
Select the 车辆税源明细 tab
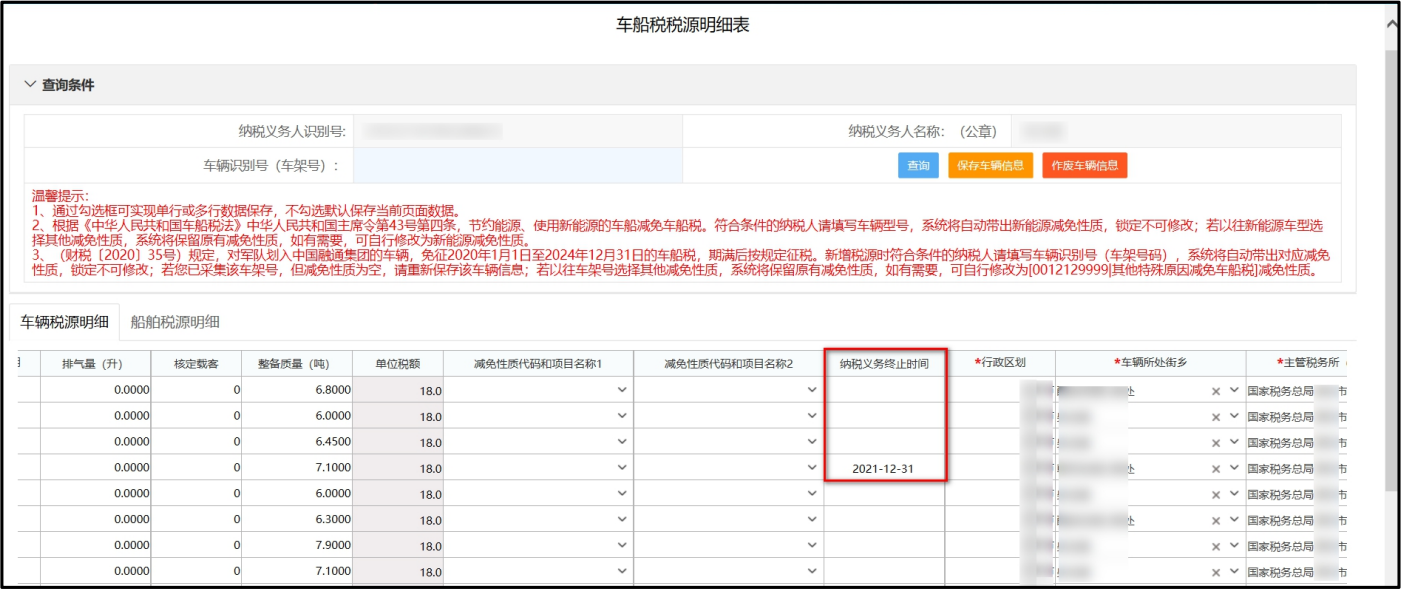click(x=65, y=322)
